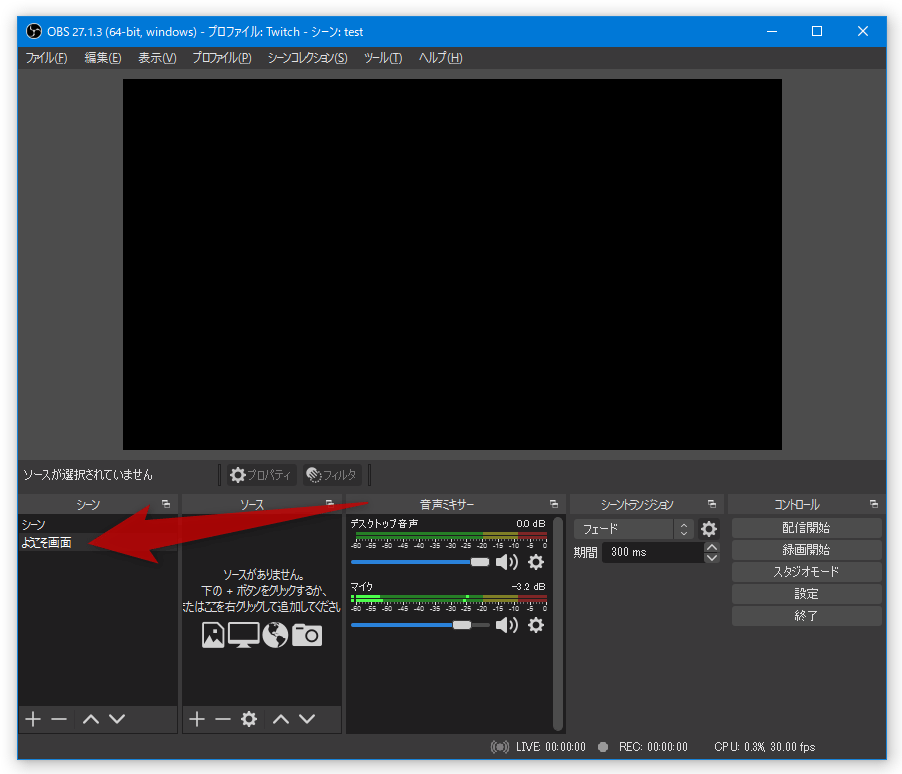Click 終了 to exit OBS
Image resolution: width=902 pixels, height=774 pixels.
click(807, 616)
